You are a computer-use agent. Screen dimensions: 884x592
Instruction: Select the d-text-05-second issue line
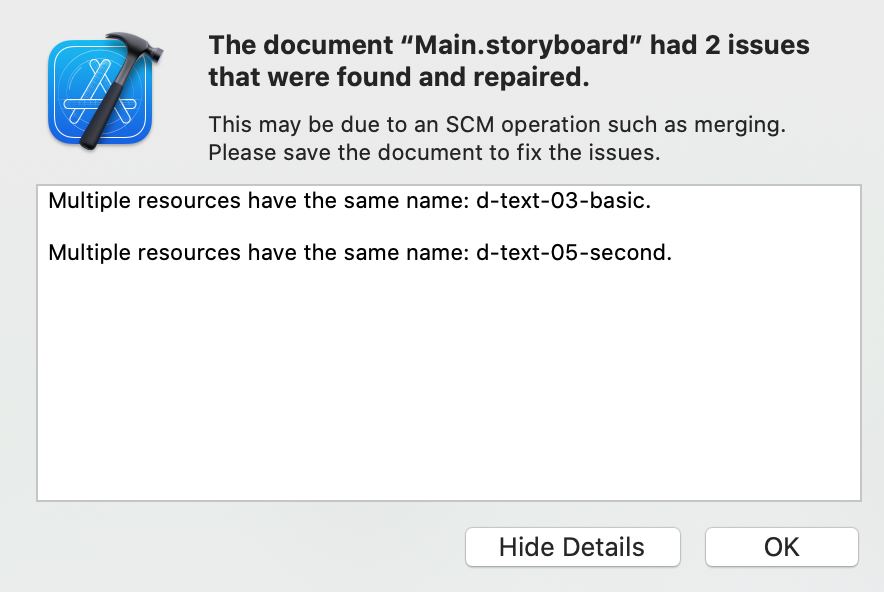pos(360,253)
